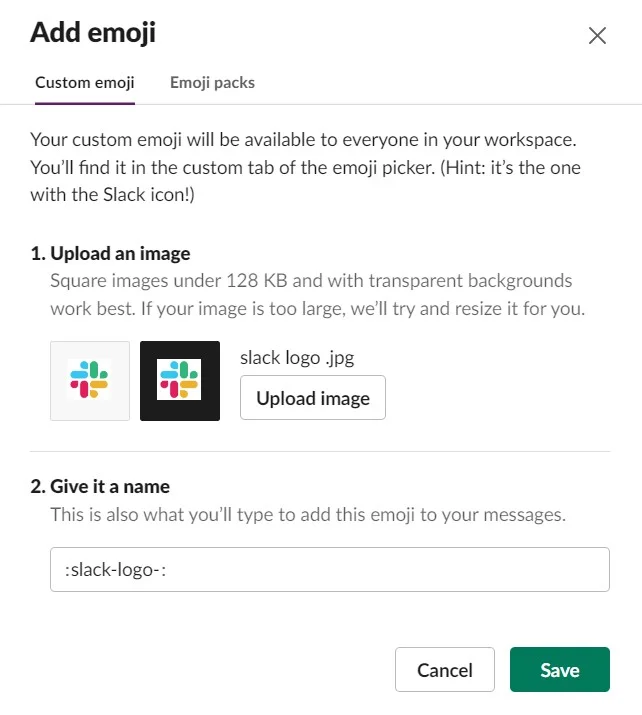Click the '1. Upload an image' heading
642x715 pixels.
point(110,254)
